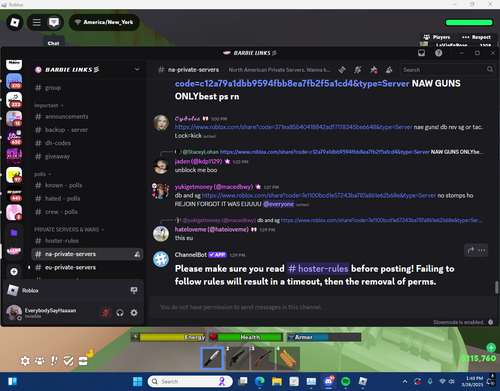This screenshot has width=500, height=391.
Task: Open the giveaway channel
Action: pyautogui.click(x=87, y=156)
